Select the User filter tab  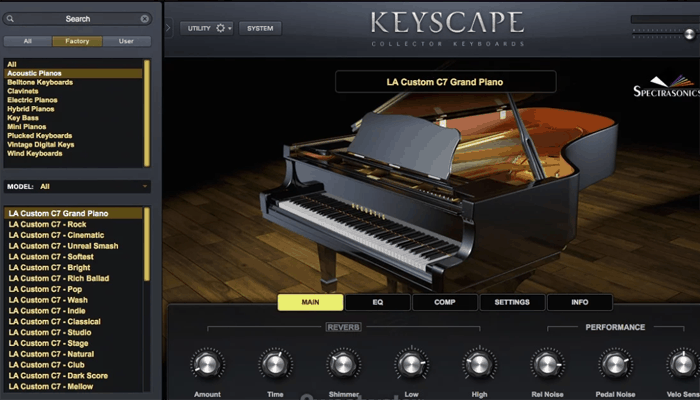(x=126, y=41)
